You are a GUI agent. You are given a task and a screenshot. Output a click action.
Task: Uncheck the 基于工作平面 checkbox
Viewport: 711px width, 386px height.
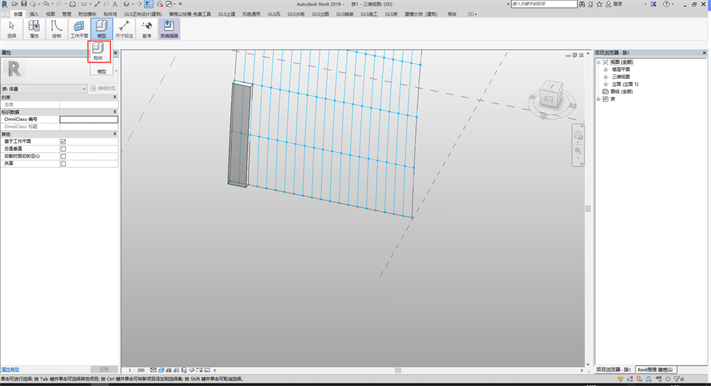[63, 142]
